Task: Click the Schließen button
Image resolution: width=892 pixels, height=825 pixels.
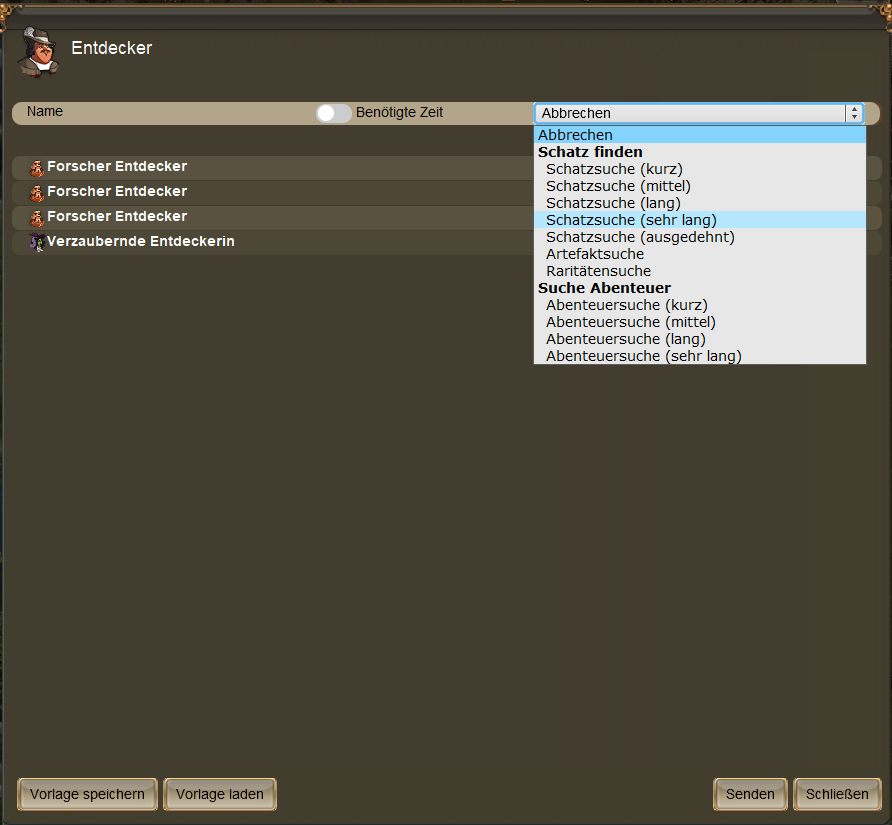Action: (x=837, y=794)
